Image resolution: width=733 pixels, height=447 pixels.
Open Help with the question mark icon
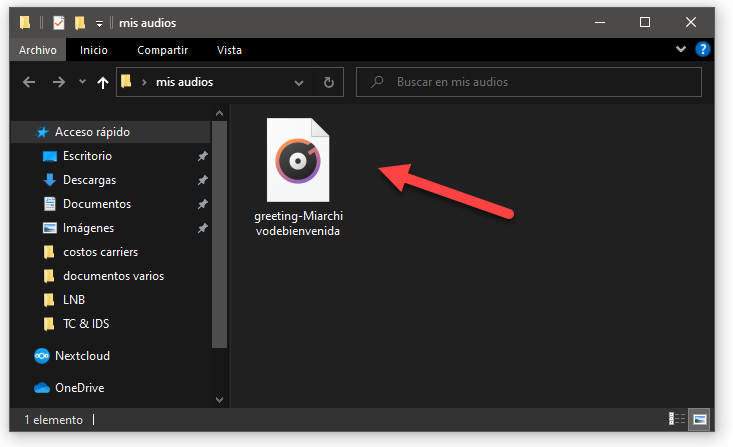(x=702, y=49)
